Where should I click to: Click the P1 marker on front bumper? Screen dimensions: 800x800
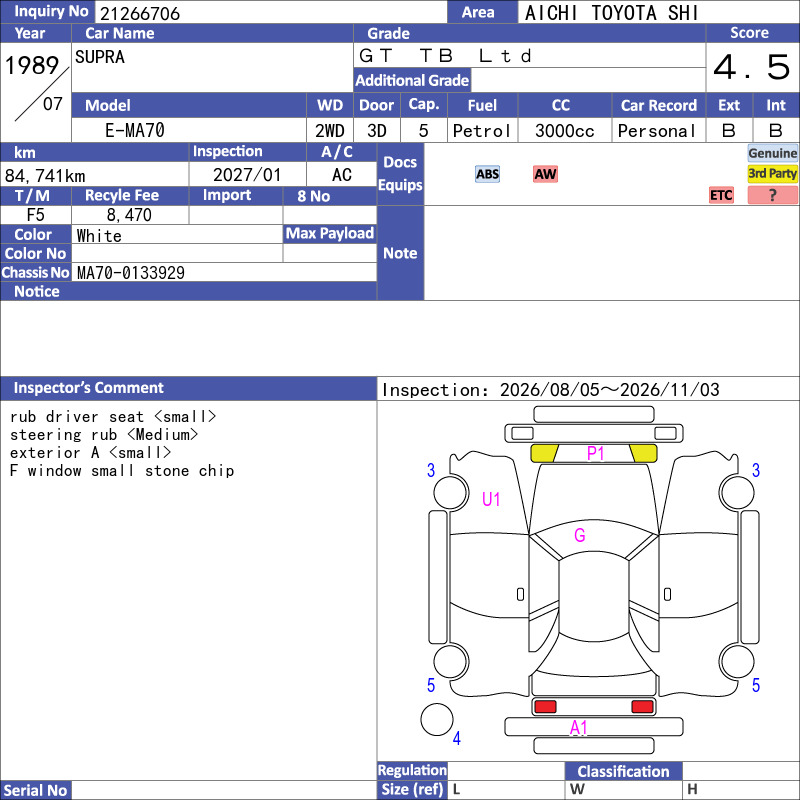[595, 453]
